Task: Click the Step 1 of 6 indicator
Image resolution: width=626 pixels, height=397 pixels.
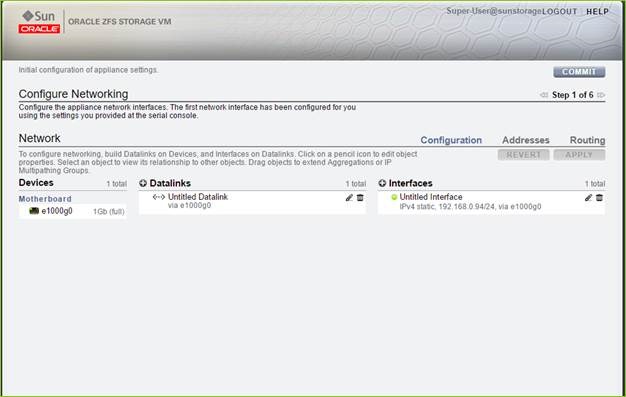Action: [573, 95]
